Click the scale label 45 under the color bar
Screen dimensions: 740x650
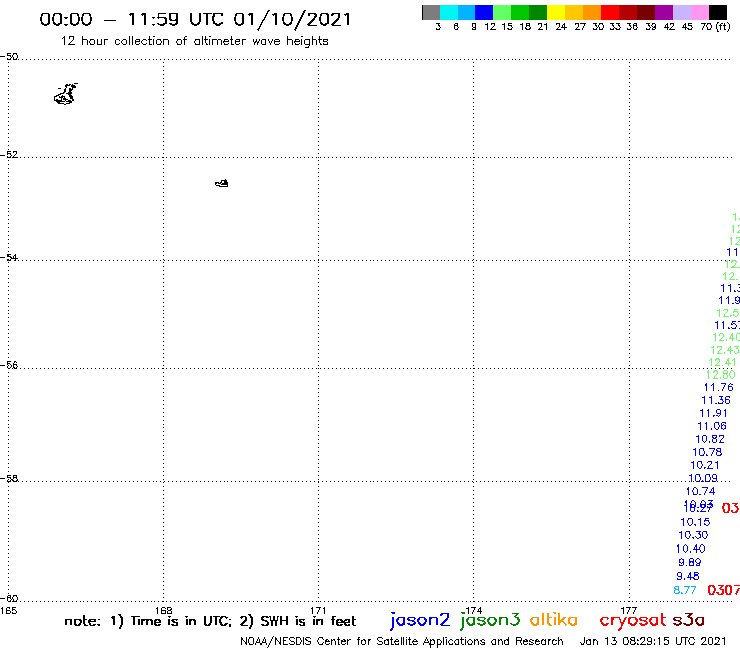(x=687, y=27)
